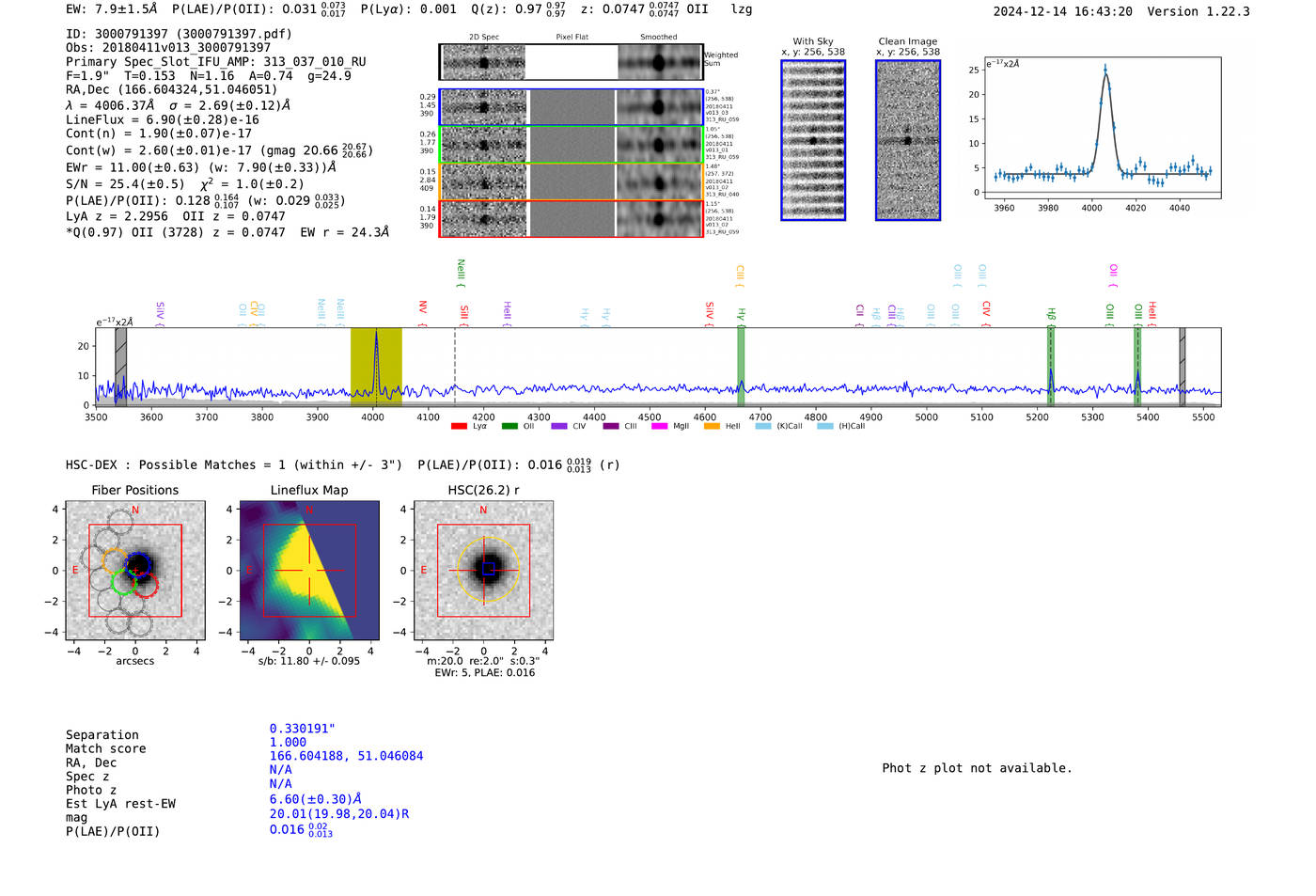Image resolution: width=1316 pixels, height=896 pixels.
Task: Open the Fiber Positions panel
Action: pyautogui.click(x=135, y=571)
